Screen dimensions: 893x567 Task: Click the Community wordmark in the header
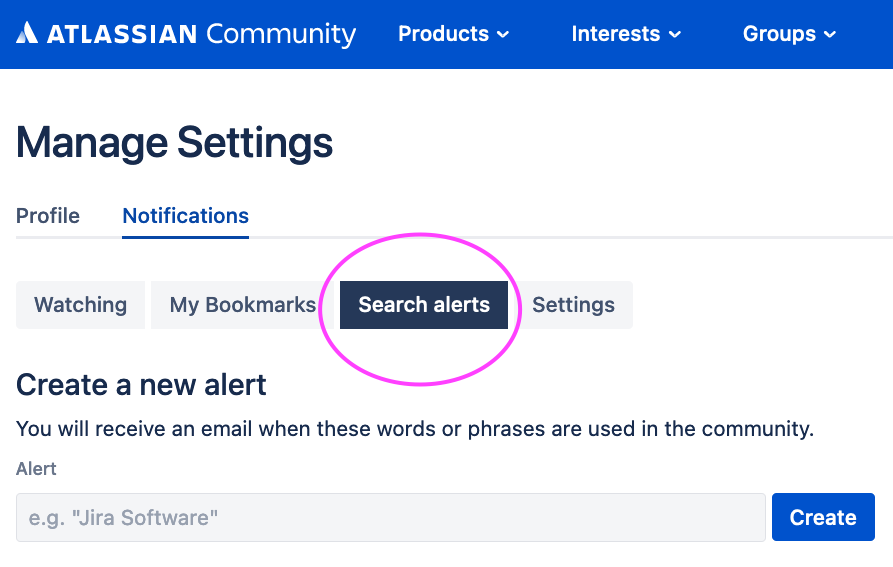pos(281,34)
